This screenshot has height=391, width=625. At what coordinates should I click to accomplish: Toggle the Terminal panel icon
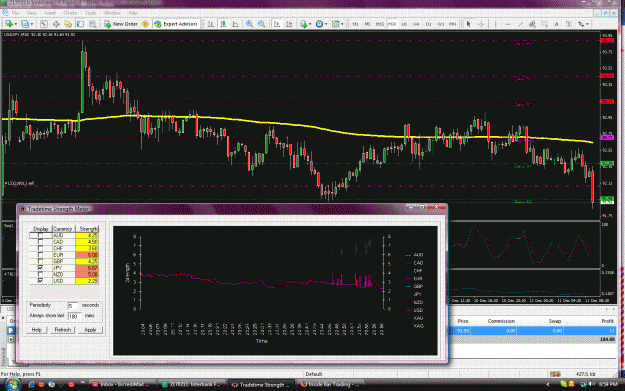[x=81, y=24]
